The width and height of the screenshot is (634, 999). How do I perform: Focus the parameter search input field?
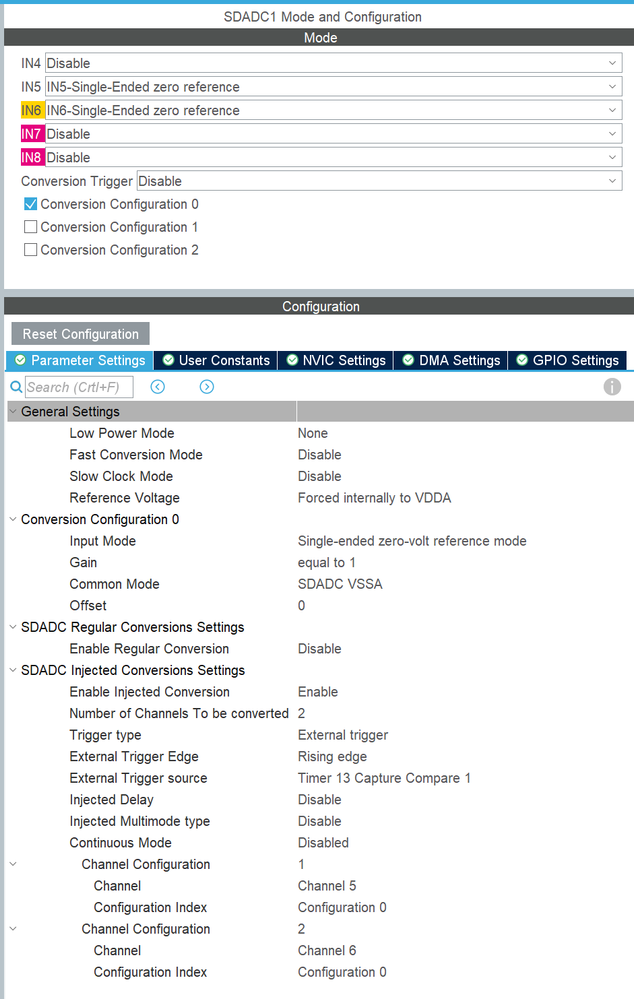[x=79, y=387]
